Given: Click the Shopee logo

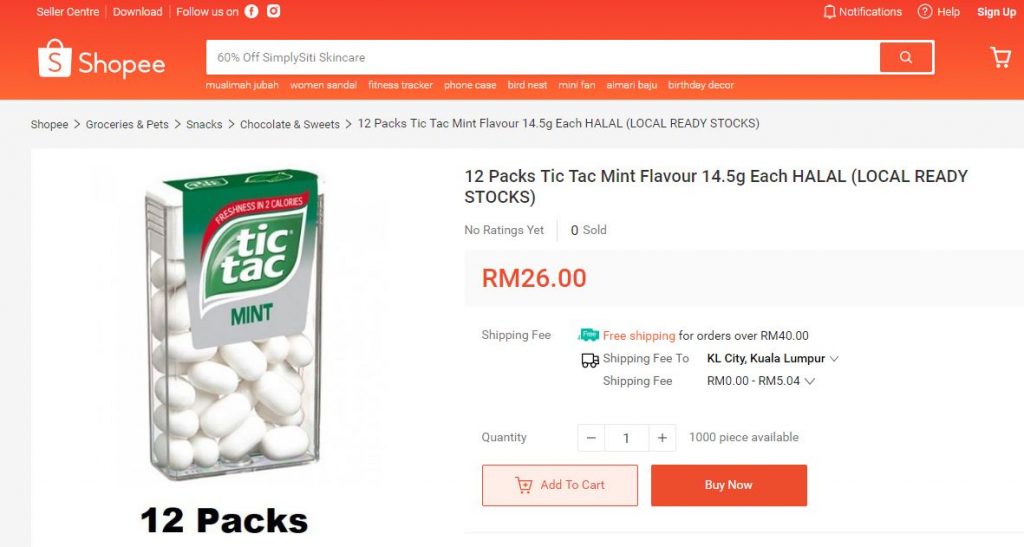Looking at the screenshot, I should [101, 61].
